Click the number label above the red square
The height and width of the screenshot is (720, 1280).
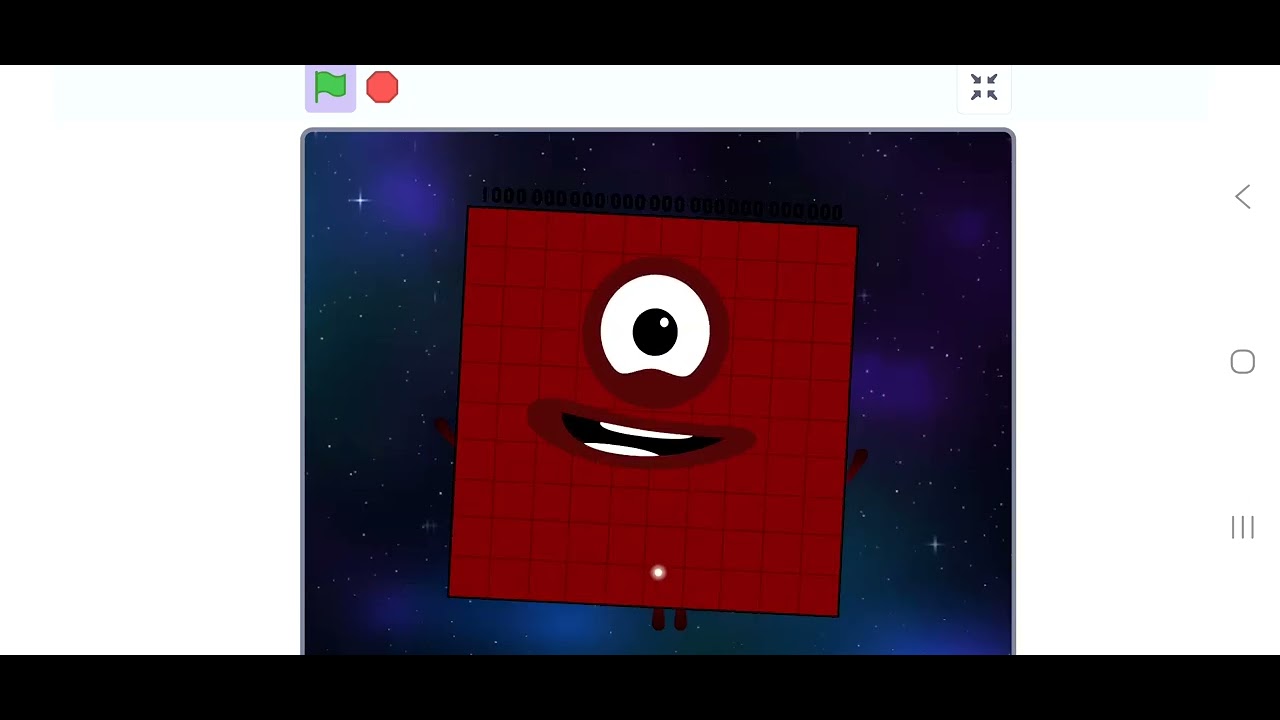[x=662, y=203]
